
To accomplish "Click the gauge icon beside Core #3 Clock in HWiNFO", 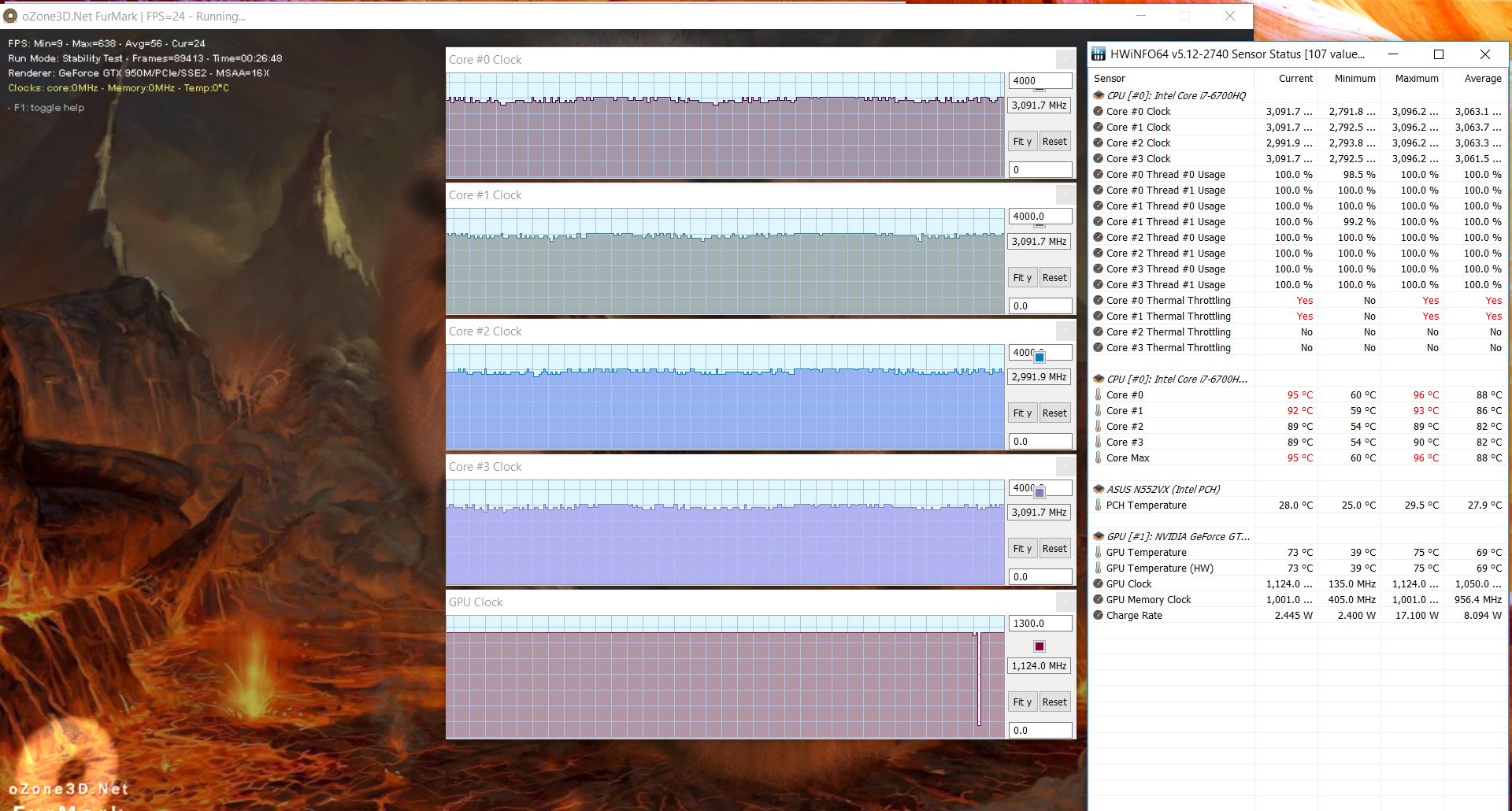I will click(1099, 158).
